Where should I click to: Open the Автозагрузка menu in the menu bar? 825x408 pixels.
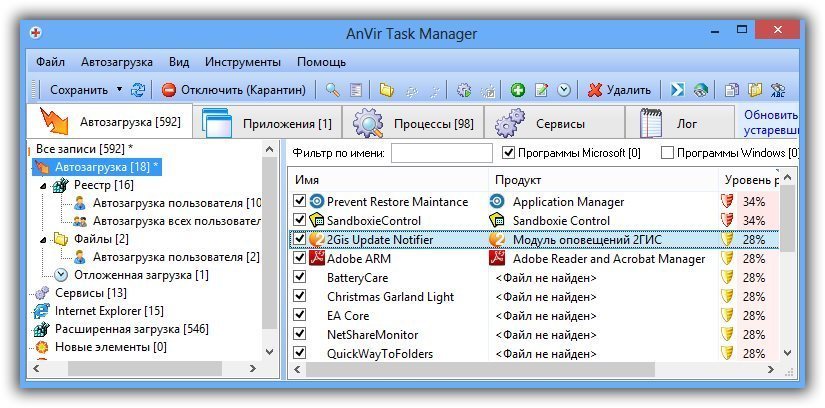(117, 62)
